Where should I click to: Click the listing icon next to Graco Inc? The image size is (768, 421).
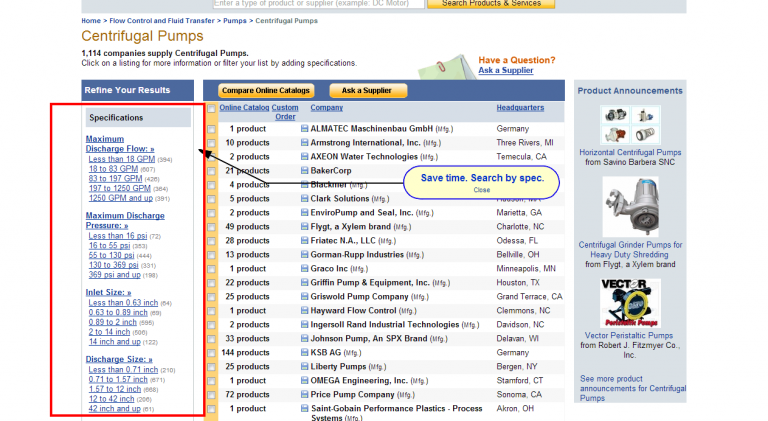pos(305,269)
